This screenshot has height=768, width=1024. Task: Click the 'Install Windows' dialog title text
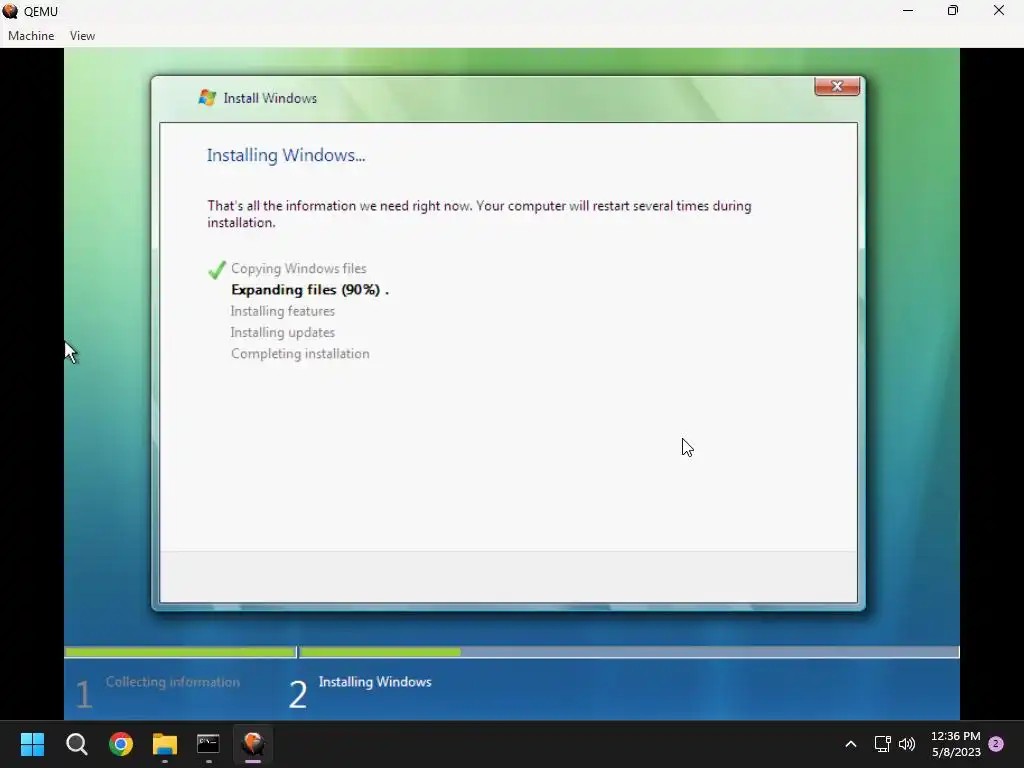pos(270,98)
